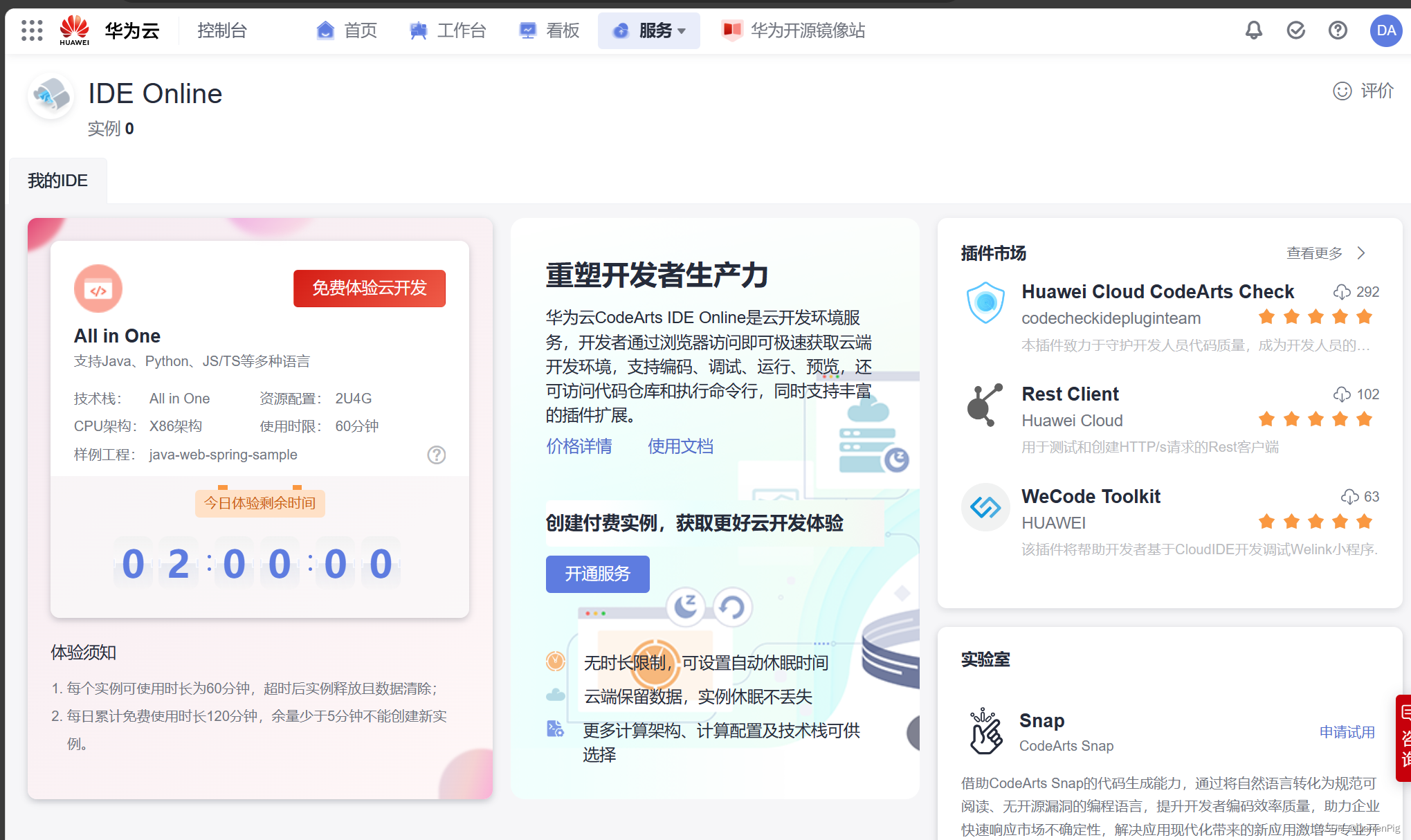Open the help question mark icon
The image size is (1411, 840).
[1338, 30]
